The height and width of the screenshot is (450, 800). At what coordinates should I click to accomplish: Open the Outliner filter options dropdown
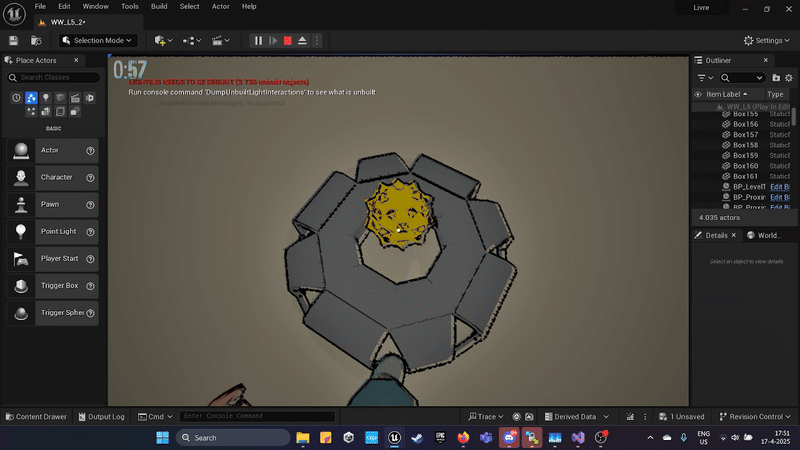[x=704, y=77]
